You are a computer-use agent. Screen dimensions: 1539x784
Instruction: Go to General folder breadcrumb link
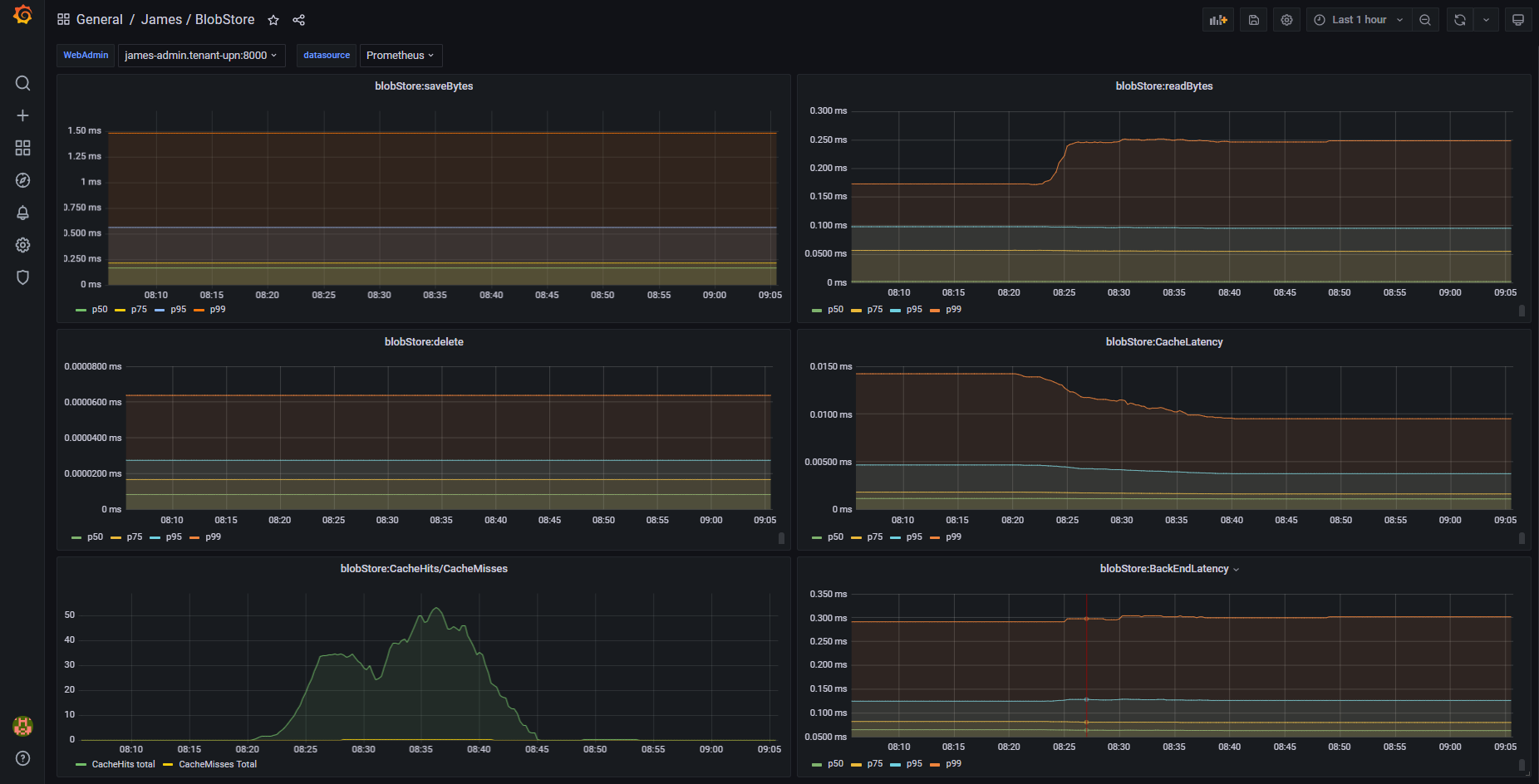tap(99, 20)
